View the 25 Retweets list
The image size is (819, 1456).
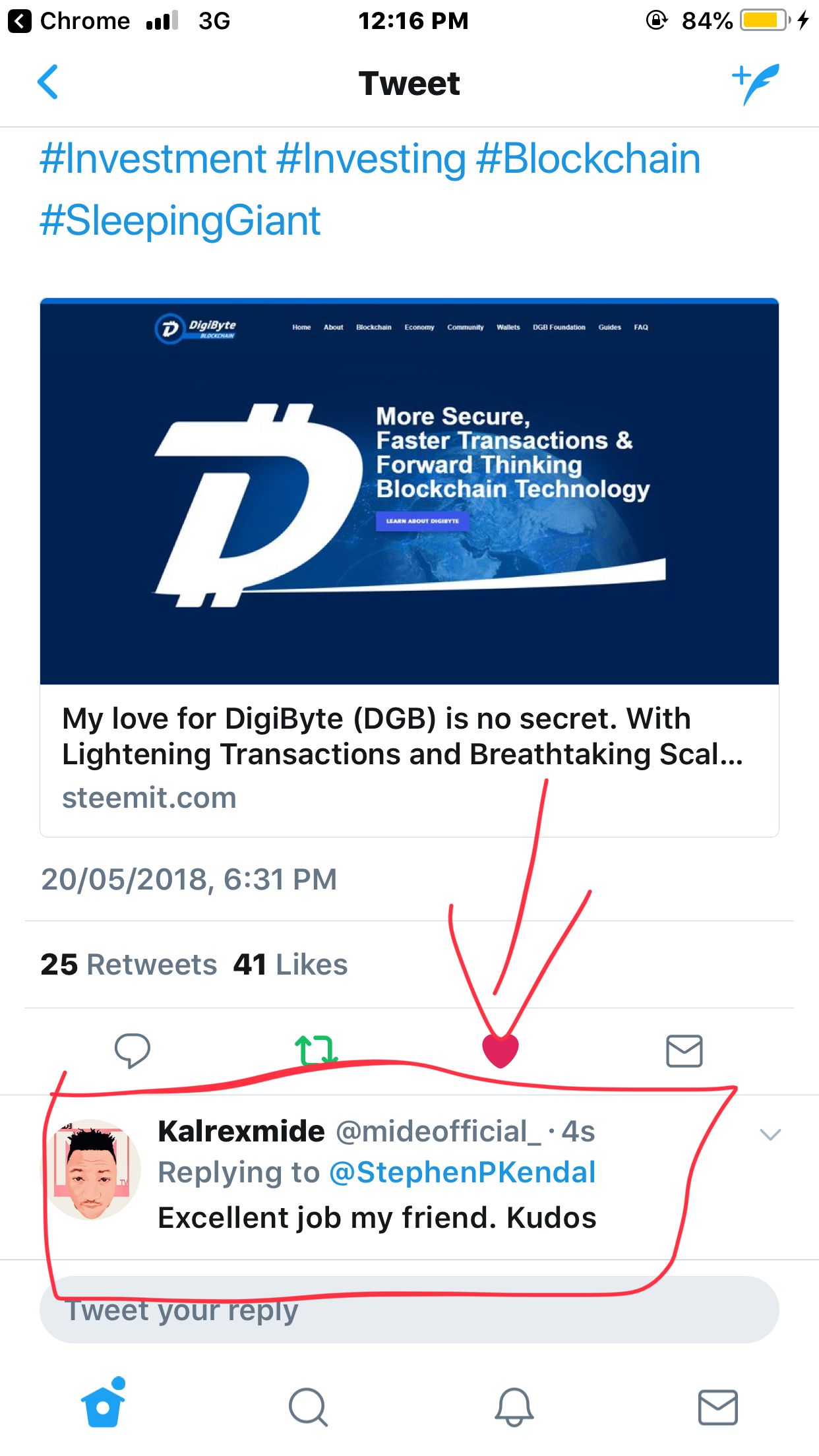pyautogui.click(x=129, y=965)
